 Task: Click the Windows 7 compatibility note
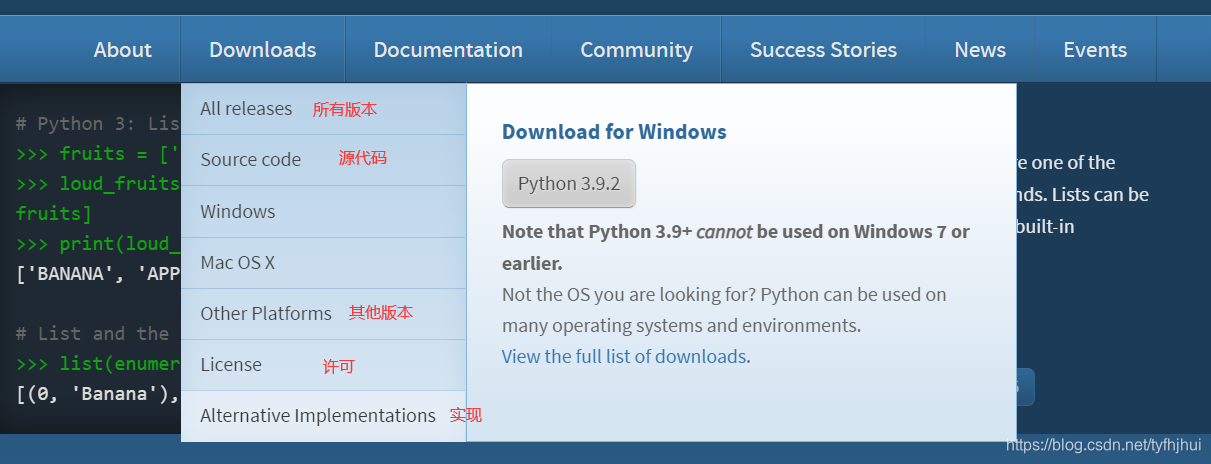point(736,248)
